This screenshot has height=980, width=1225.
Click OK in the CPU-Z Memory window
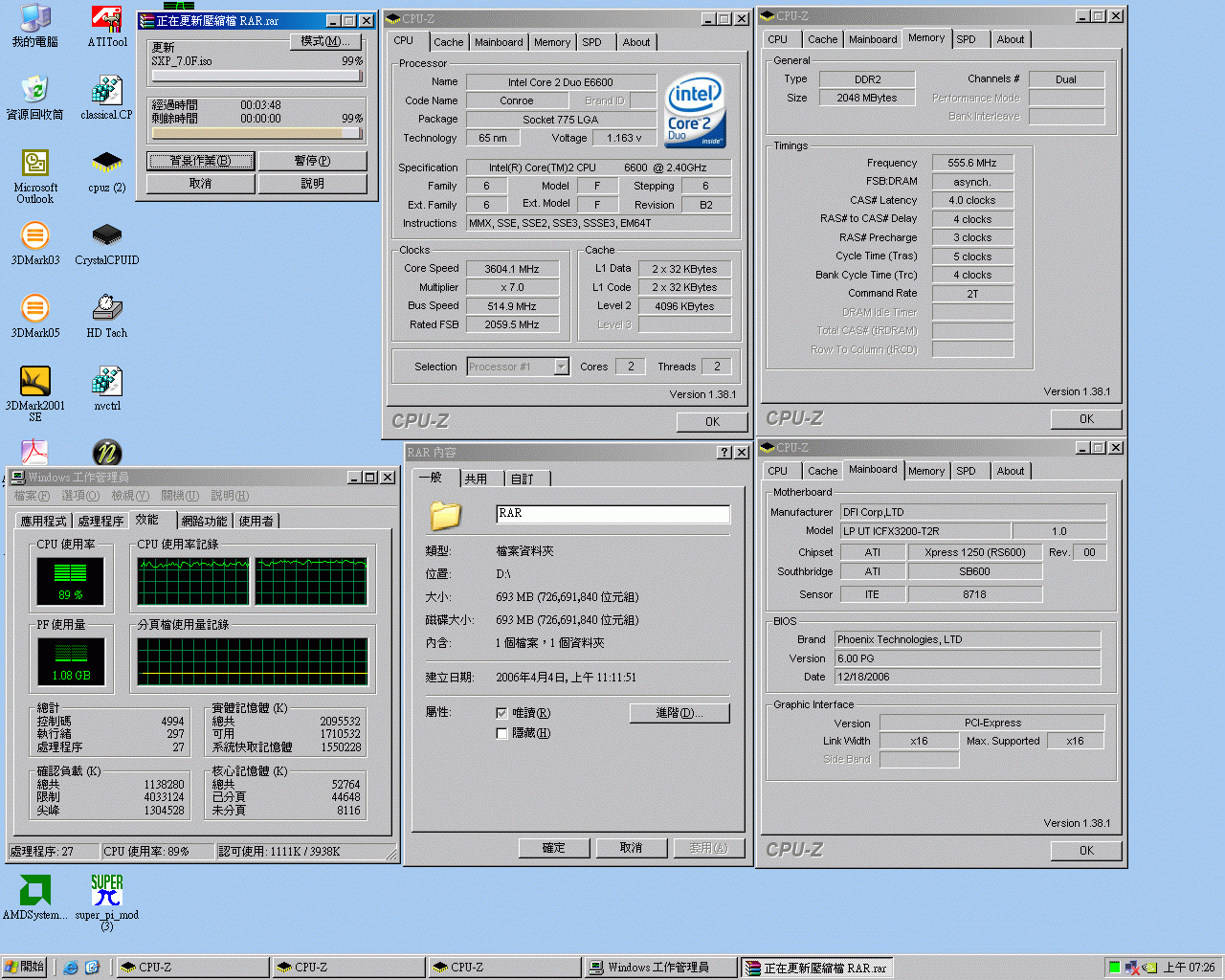[1086, 418]
